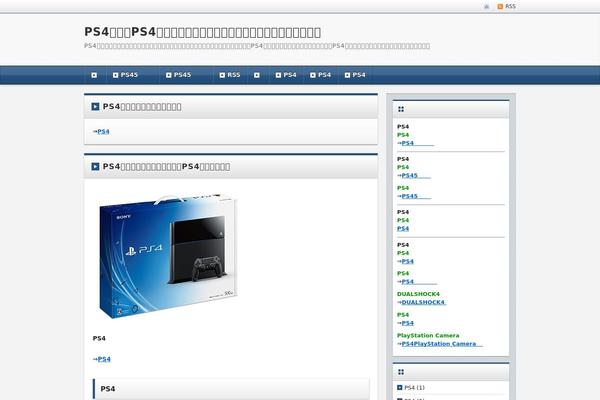600x400 pixels.
Task: Open the first nav bar arrow item
Action: [94, 75]
